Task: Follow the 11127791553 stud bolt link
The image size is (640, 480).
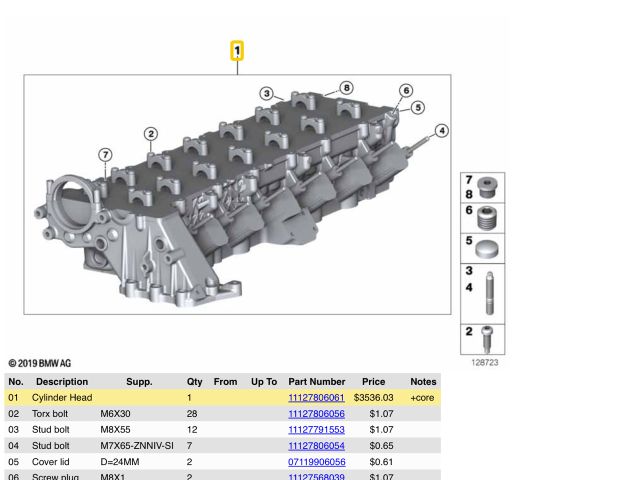Action: click(x=316, y=430)
